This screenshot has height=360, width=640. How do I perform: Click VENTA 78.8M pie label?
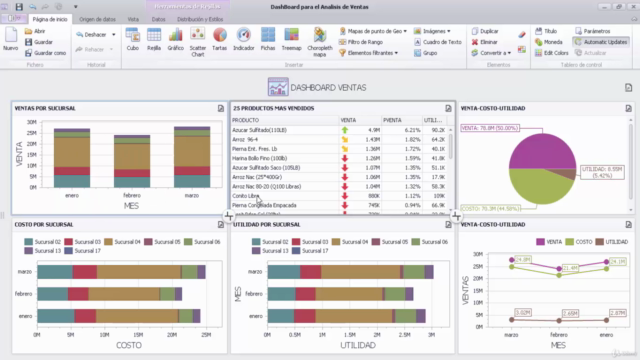(x=490, y=128)
